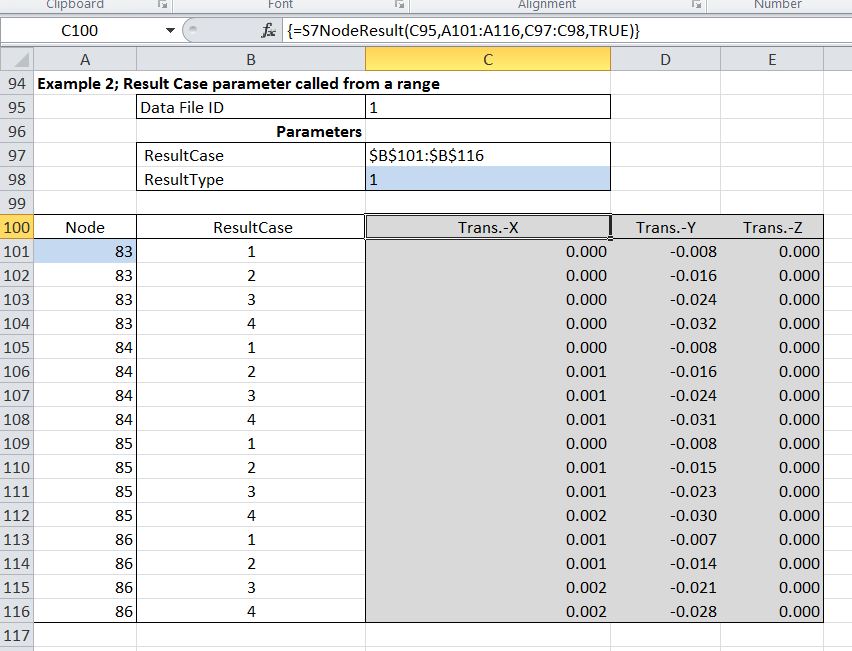Viewport: 852px width, 651px height.
Task: Select the ResultCase parameter cell $B$101:$B$116
Action: (487, 156)
